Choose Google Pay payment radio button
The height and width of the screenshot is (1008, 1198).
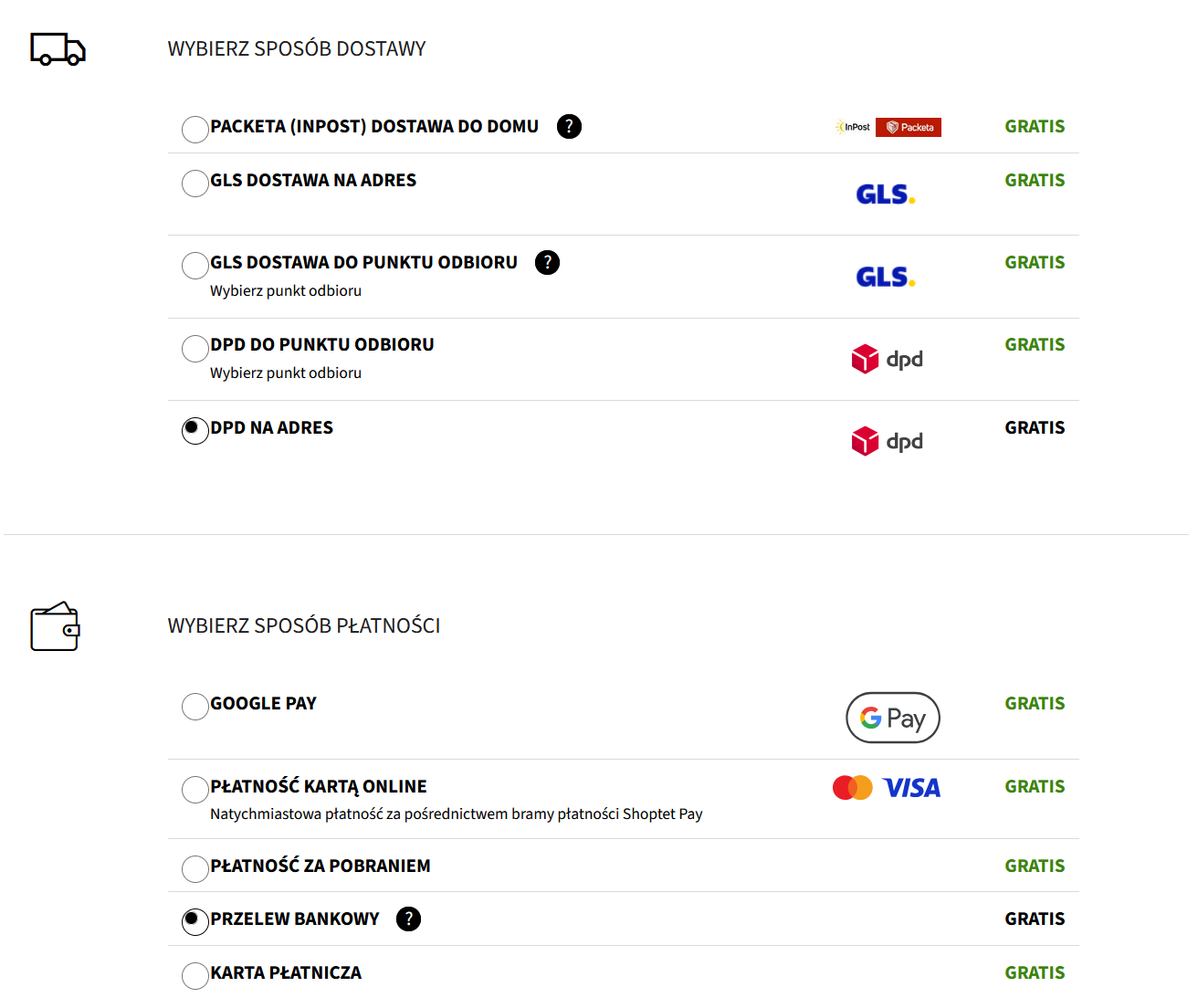point(194,707)
